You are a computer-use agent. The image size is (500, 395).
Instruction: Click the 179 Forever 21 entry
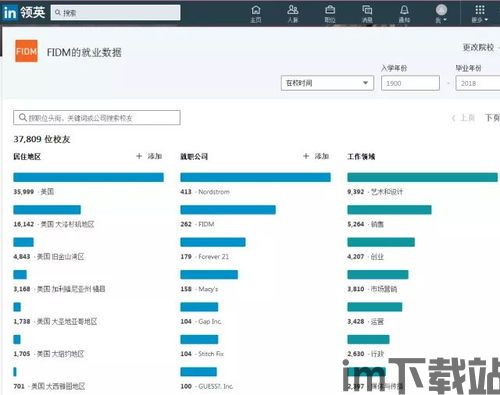205,256
